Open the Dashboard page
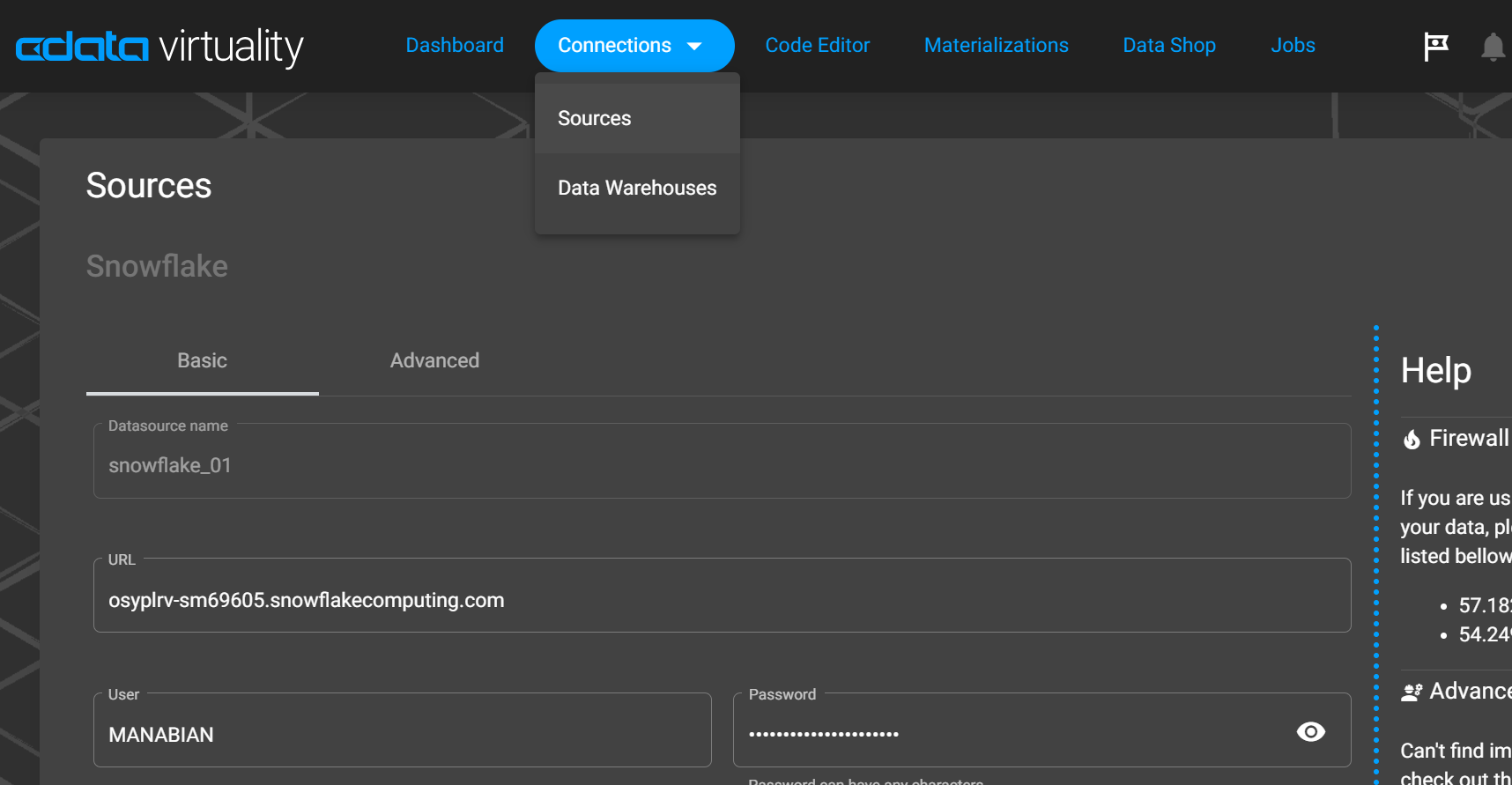The width and height of the screenshot is (1512, 785). (x=455, y=45)
